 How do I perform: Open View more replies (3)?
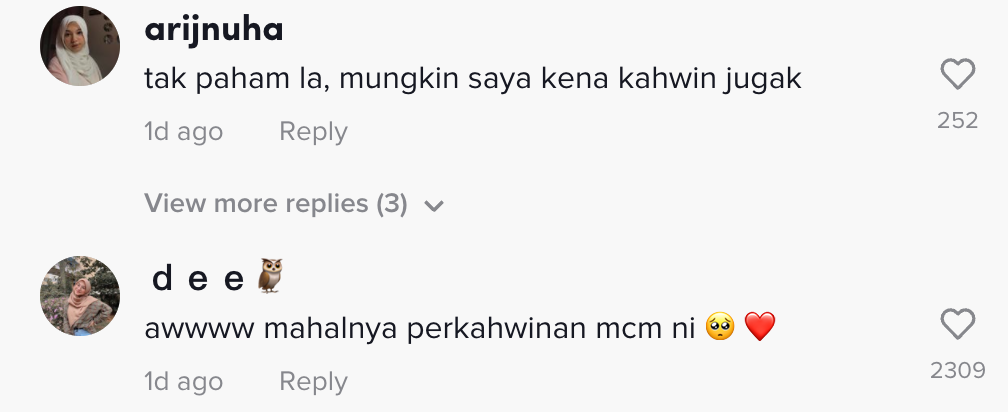[276, 204]
